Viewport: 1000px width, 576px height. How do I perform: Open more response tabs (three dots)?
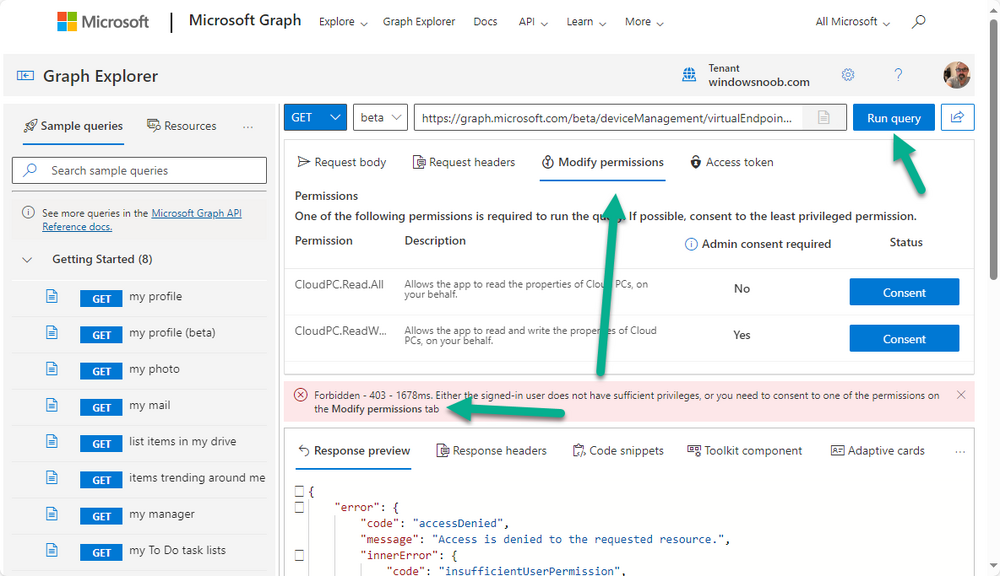pos(960,451)
